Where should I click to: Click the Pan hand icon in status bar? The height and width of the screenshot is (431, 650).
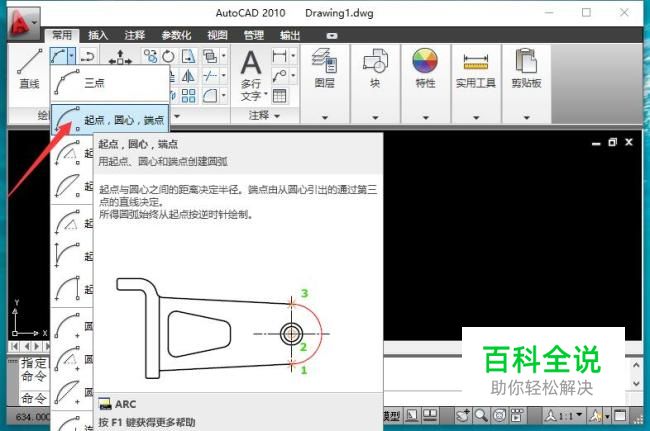(463, 416)
